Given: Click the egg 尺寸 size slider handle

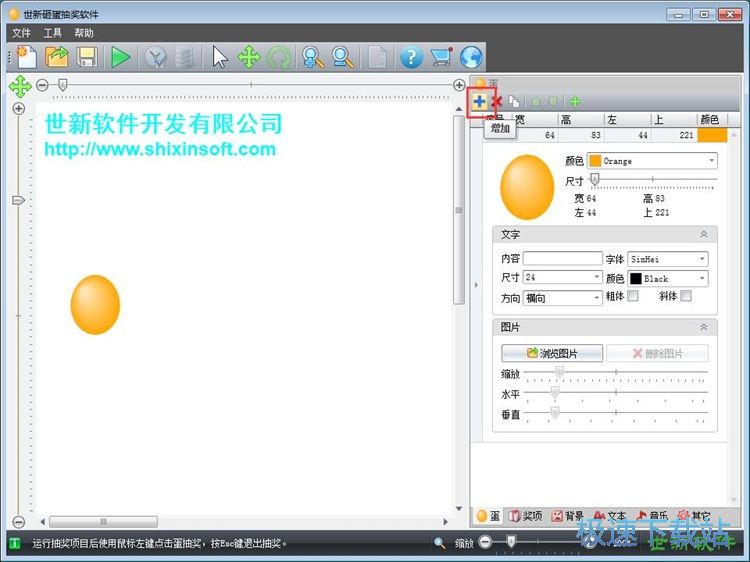Looking at the screenshot, I should (x=595, y=180).
